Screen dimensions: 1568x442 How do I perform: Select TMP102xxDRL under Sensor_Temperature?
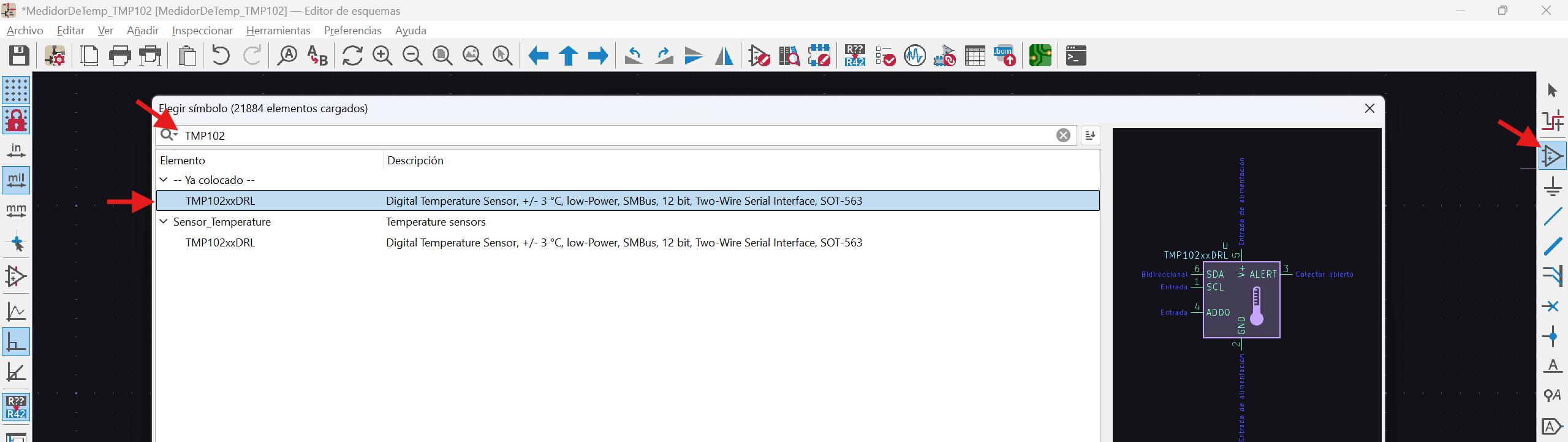628,243
